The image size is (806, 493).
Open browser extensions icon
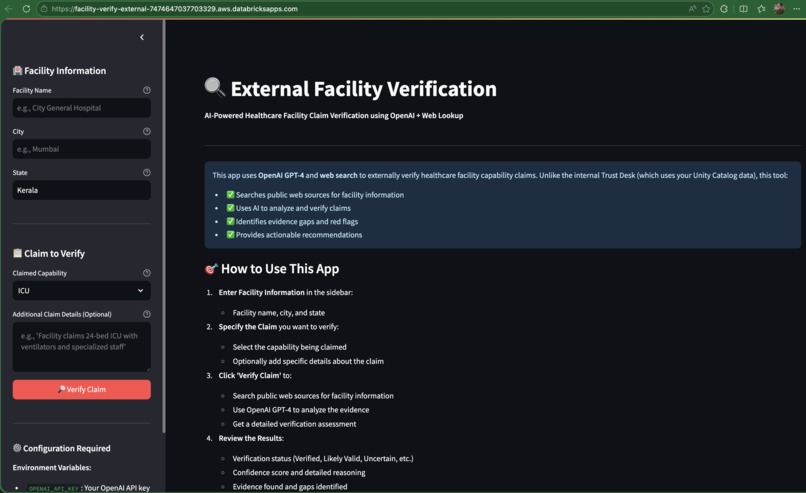(x=724, y=9)
